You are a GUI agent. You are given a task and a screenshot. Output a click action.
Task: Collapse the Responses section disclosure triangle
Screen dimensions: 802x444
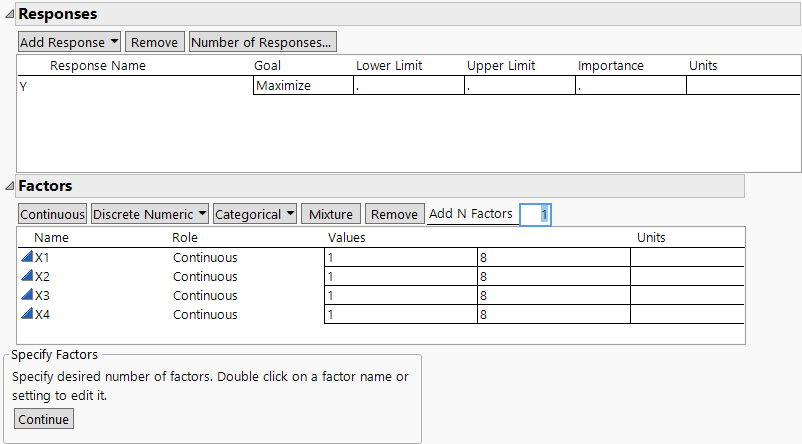coord(9,15)
